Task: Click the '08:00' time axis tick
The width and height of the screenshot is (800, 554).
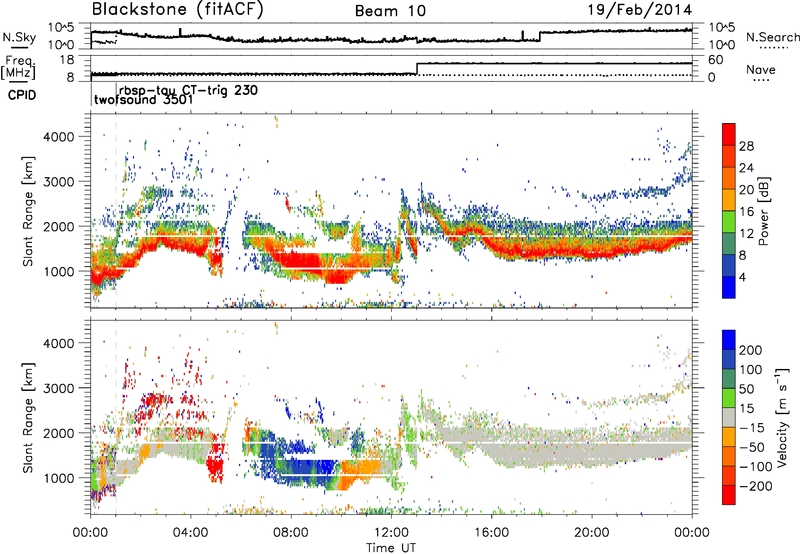Action: (x=291, y=533)
